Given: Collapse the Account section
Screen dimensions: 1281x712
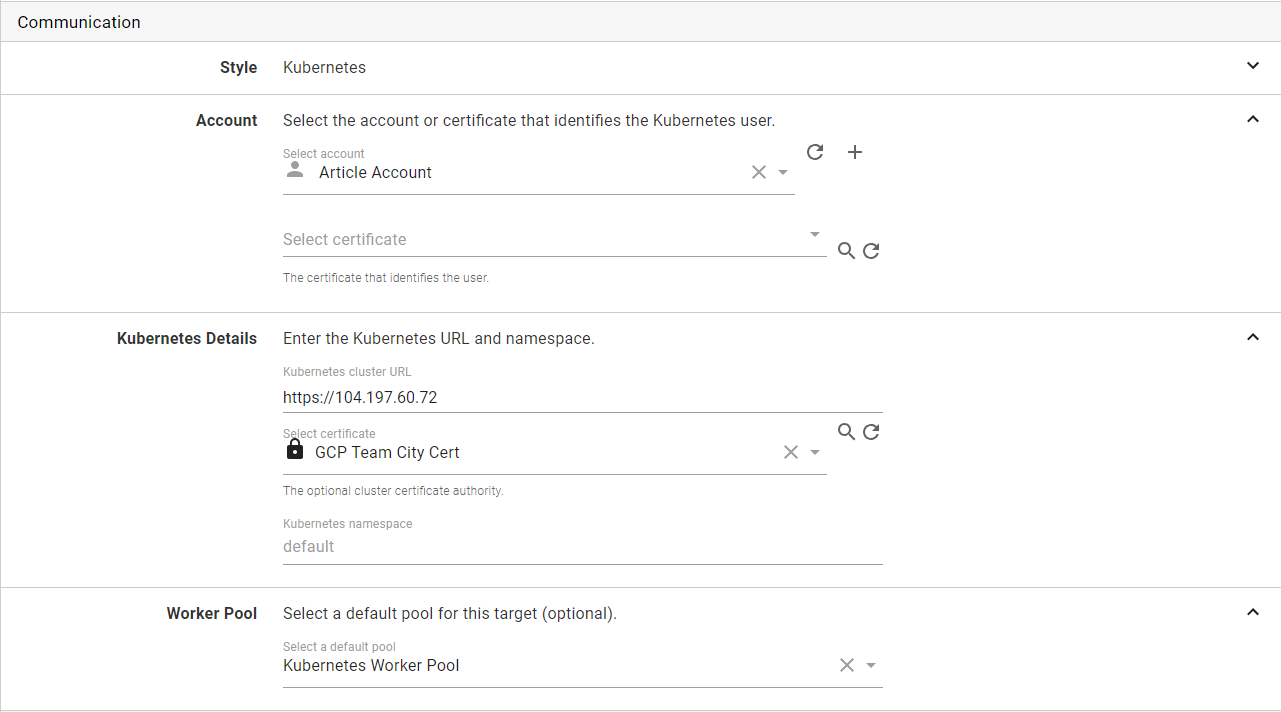Looking at the screenshot, I should [x=1253, y=119].
